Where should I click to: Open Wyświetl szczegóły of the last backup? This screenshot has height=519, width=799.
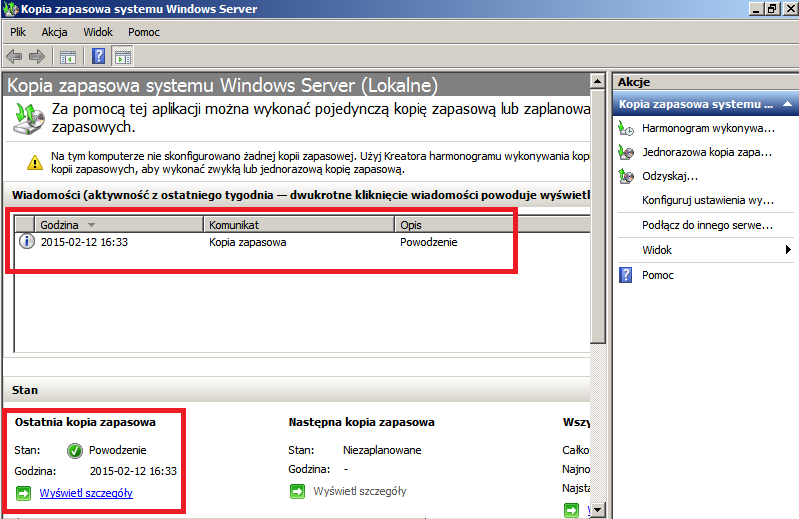[86, 493]
